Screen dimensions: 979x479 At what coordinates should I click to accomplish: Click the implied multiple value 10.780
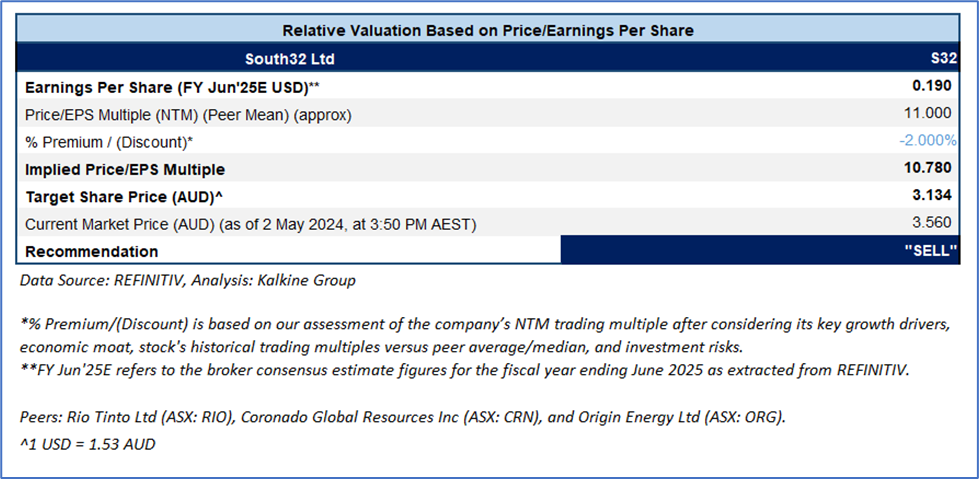point(928,168)
